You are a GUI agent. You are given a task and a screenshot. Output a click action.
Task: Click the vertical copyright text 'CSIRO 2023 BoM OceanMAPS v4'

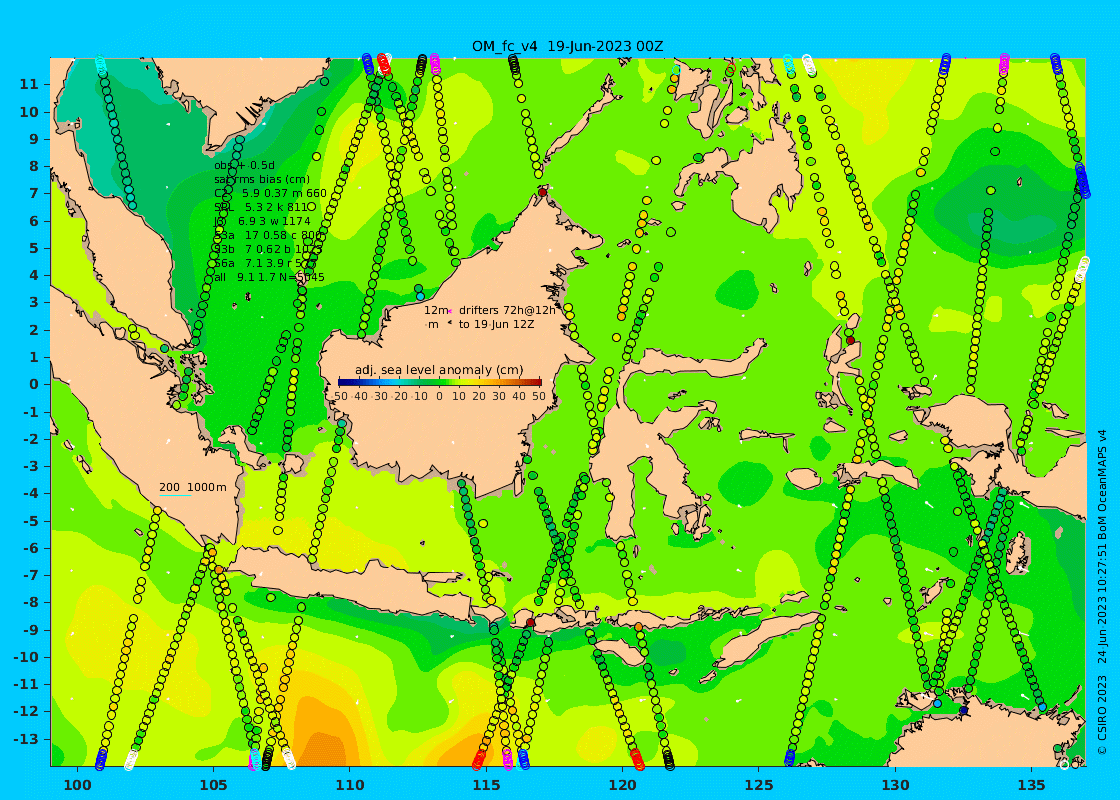pos(1102,591)
